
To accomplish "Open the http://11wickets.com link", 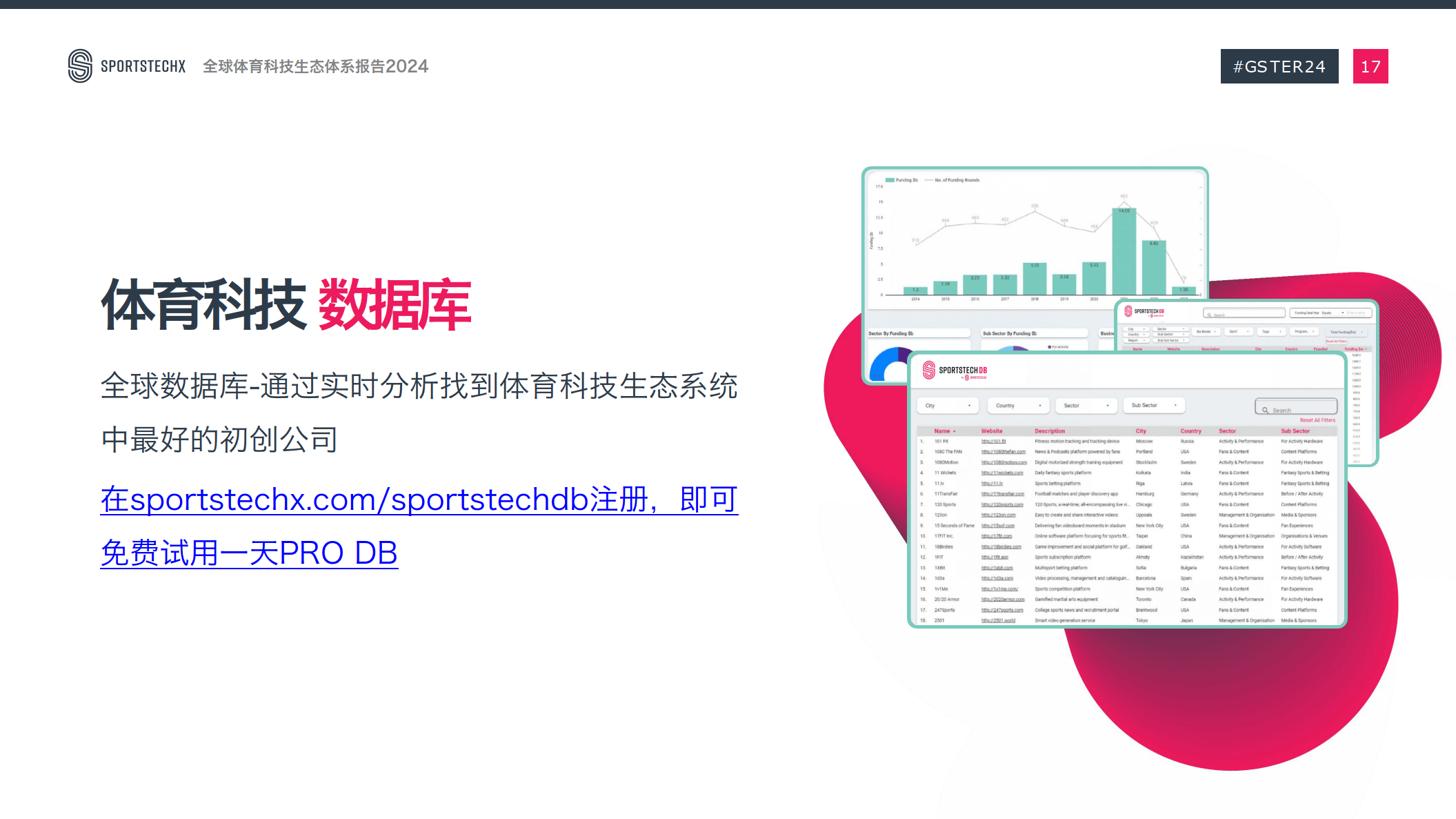I will tap(1002, 473).
